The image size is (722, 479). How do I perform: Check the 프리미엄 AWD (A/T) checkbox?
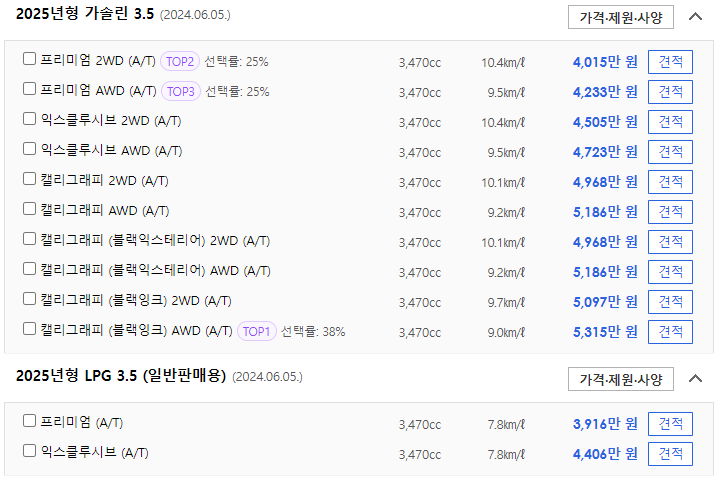coord(29,88)
